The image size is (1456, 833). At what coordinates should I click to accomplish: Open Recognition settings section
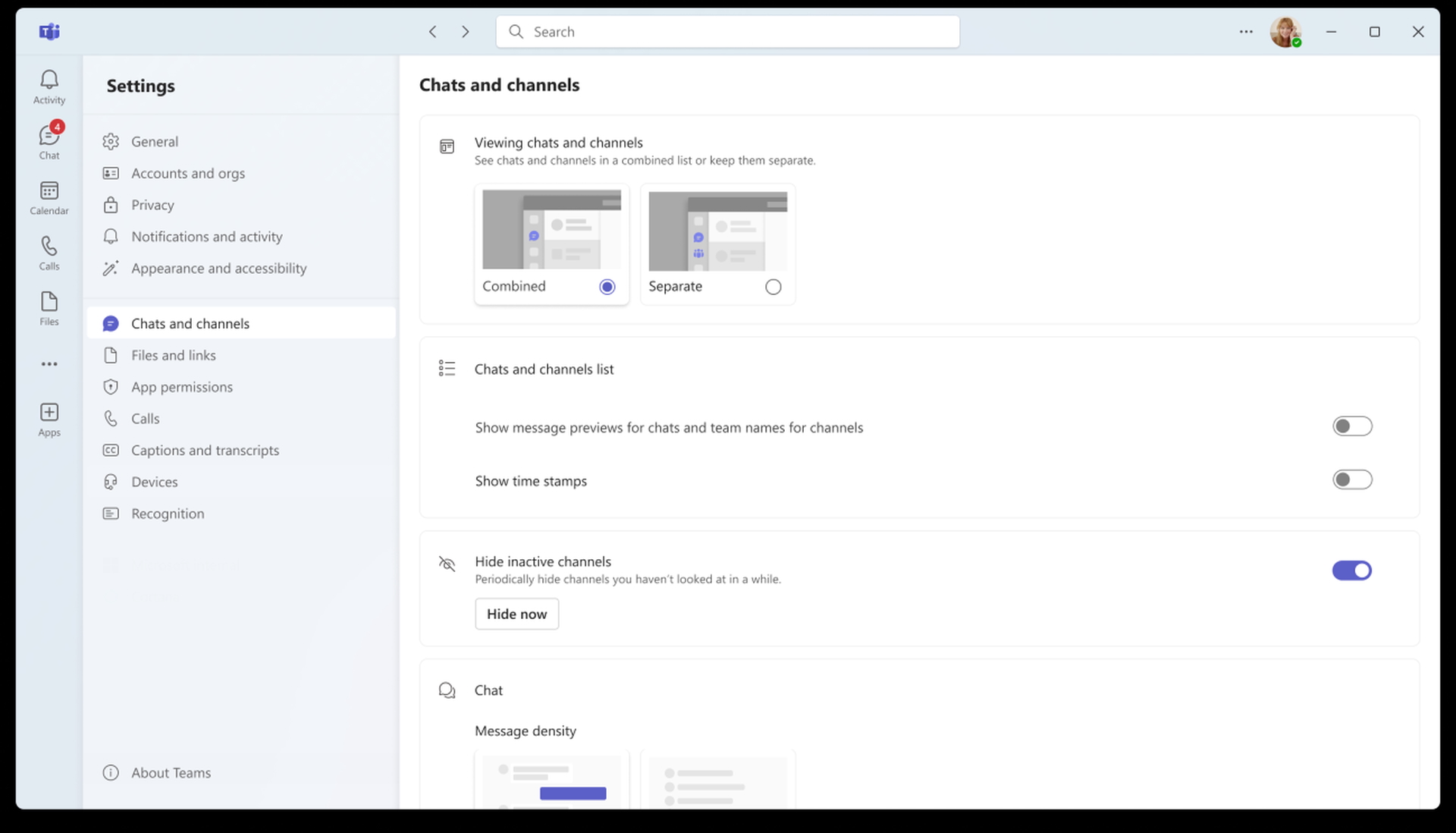168,513
